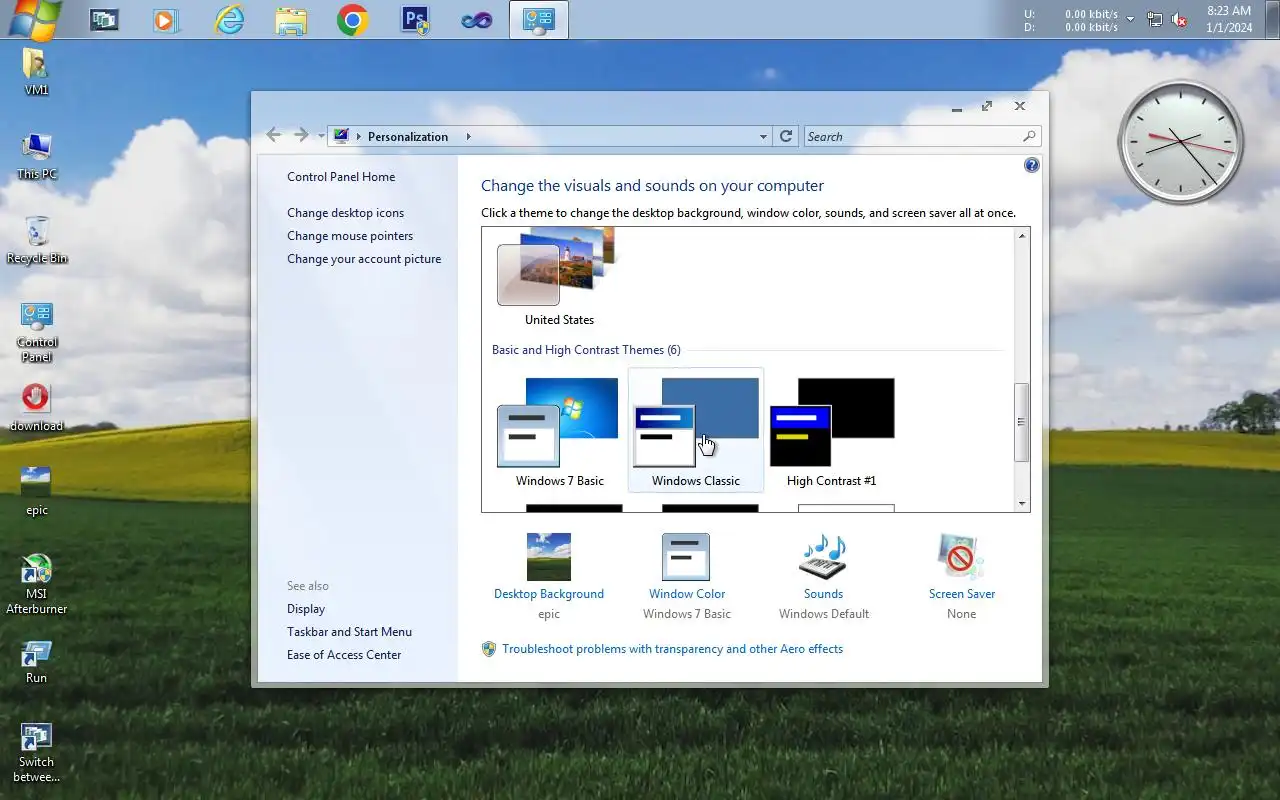Show hidden tray icons arrow
1280x800 pixels.
1131,19
